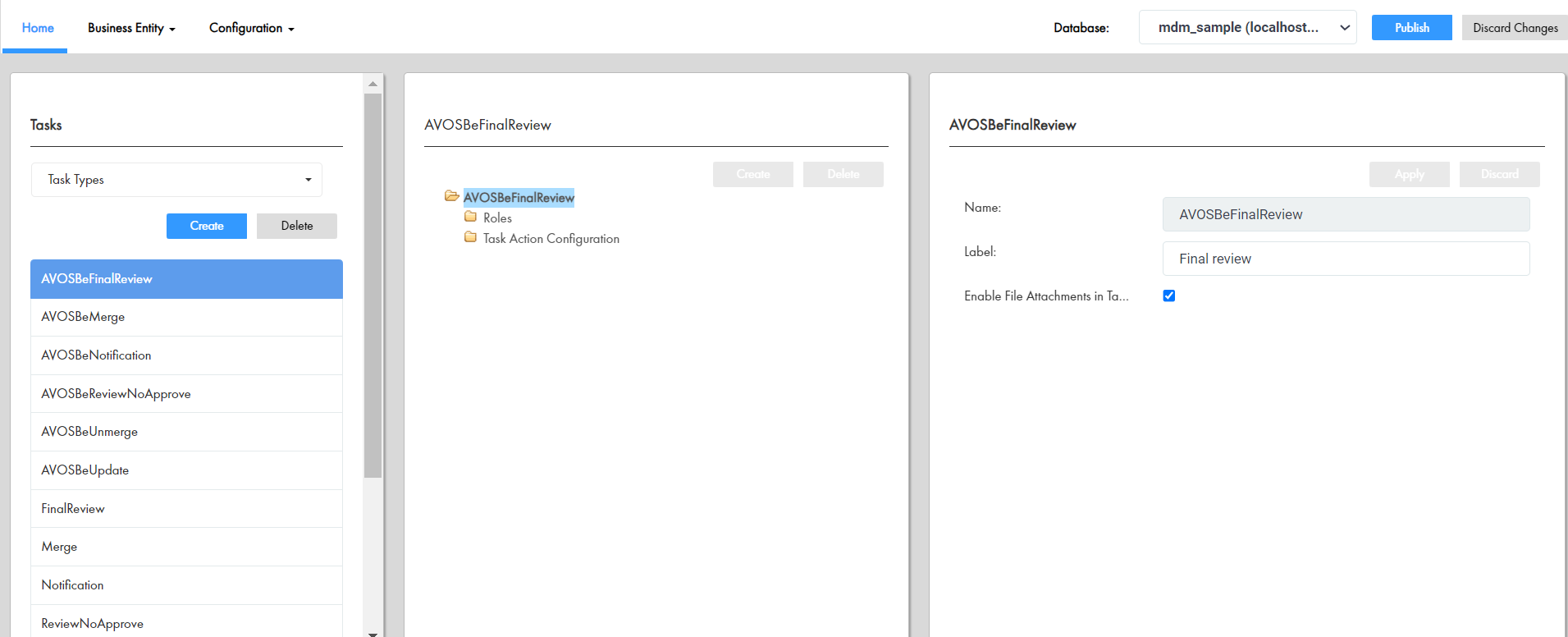Screen dimensions: 1568x637
Task: Select the AVOSBeMerge task
Action: 186,317
